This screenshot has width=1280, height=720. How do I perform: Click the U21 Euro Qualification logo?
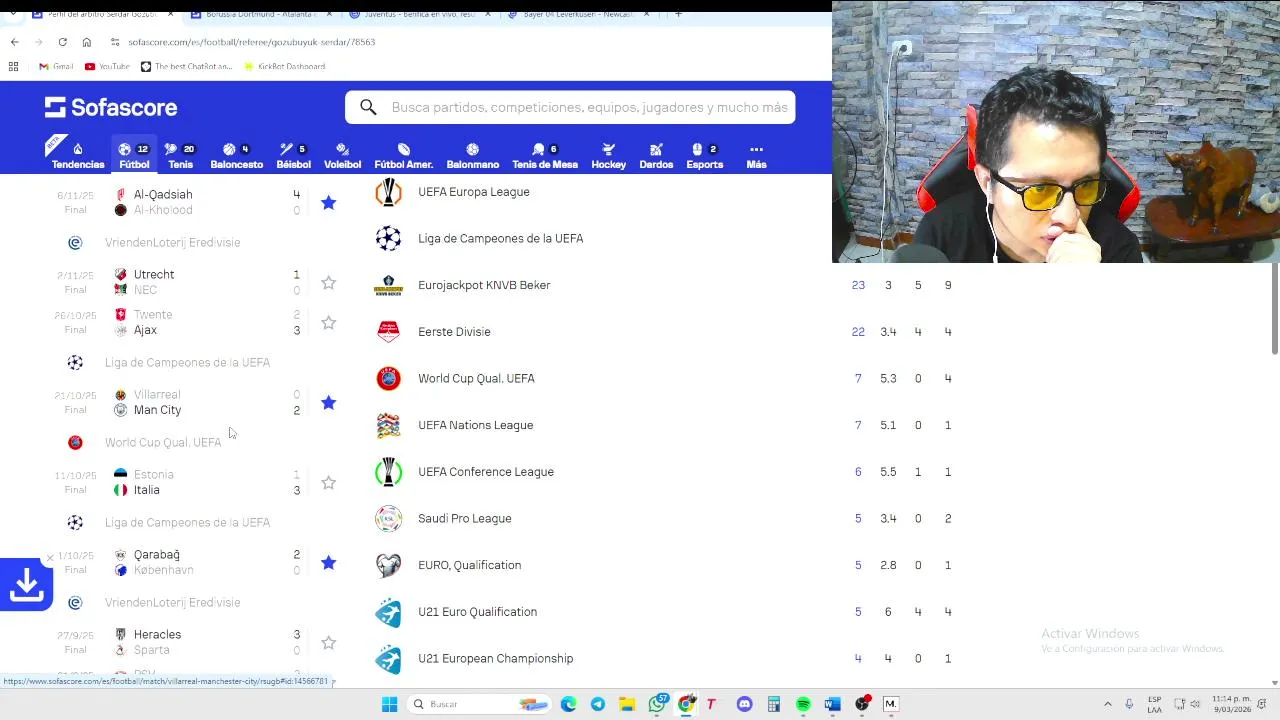click(388, 612)
